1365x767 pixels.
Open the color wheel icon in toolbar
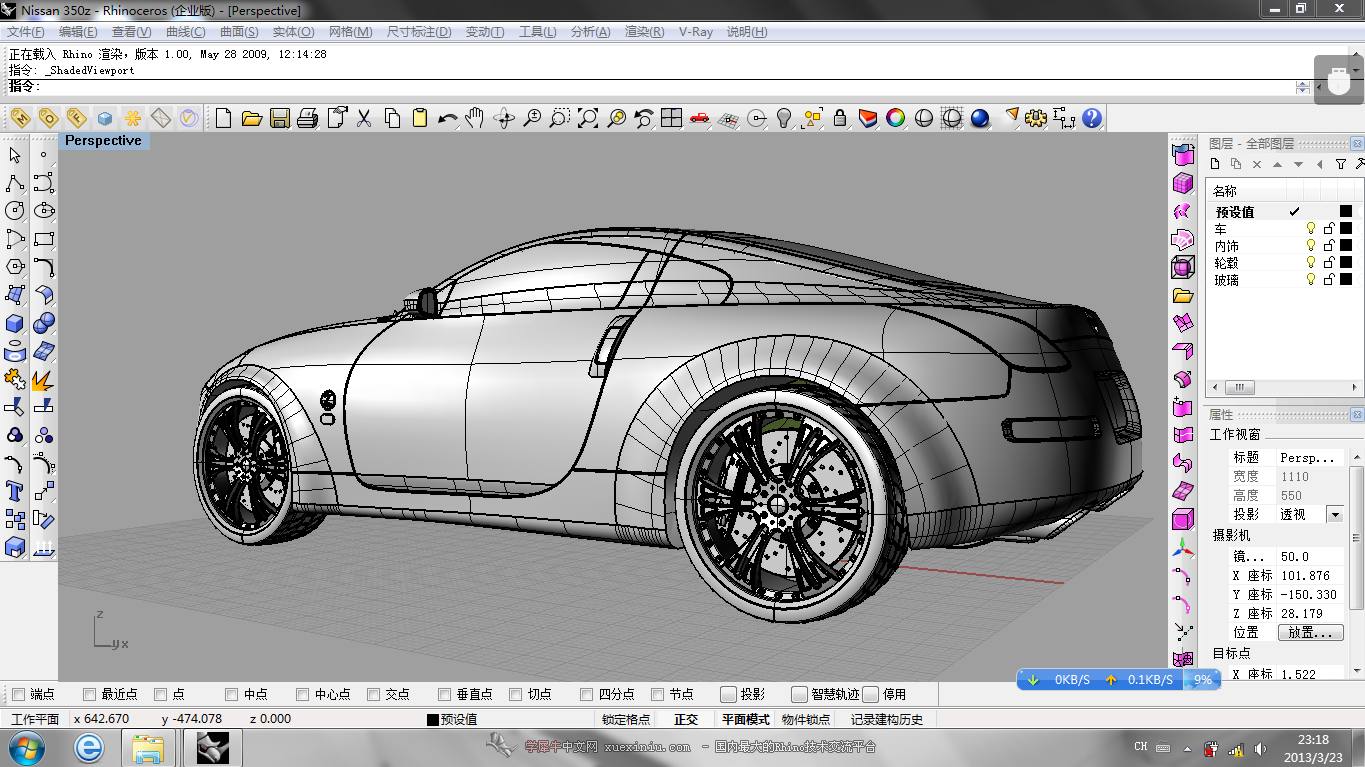click(896, 118)
